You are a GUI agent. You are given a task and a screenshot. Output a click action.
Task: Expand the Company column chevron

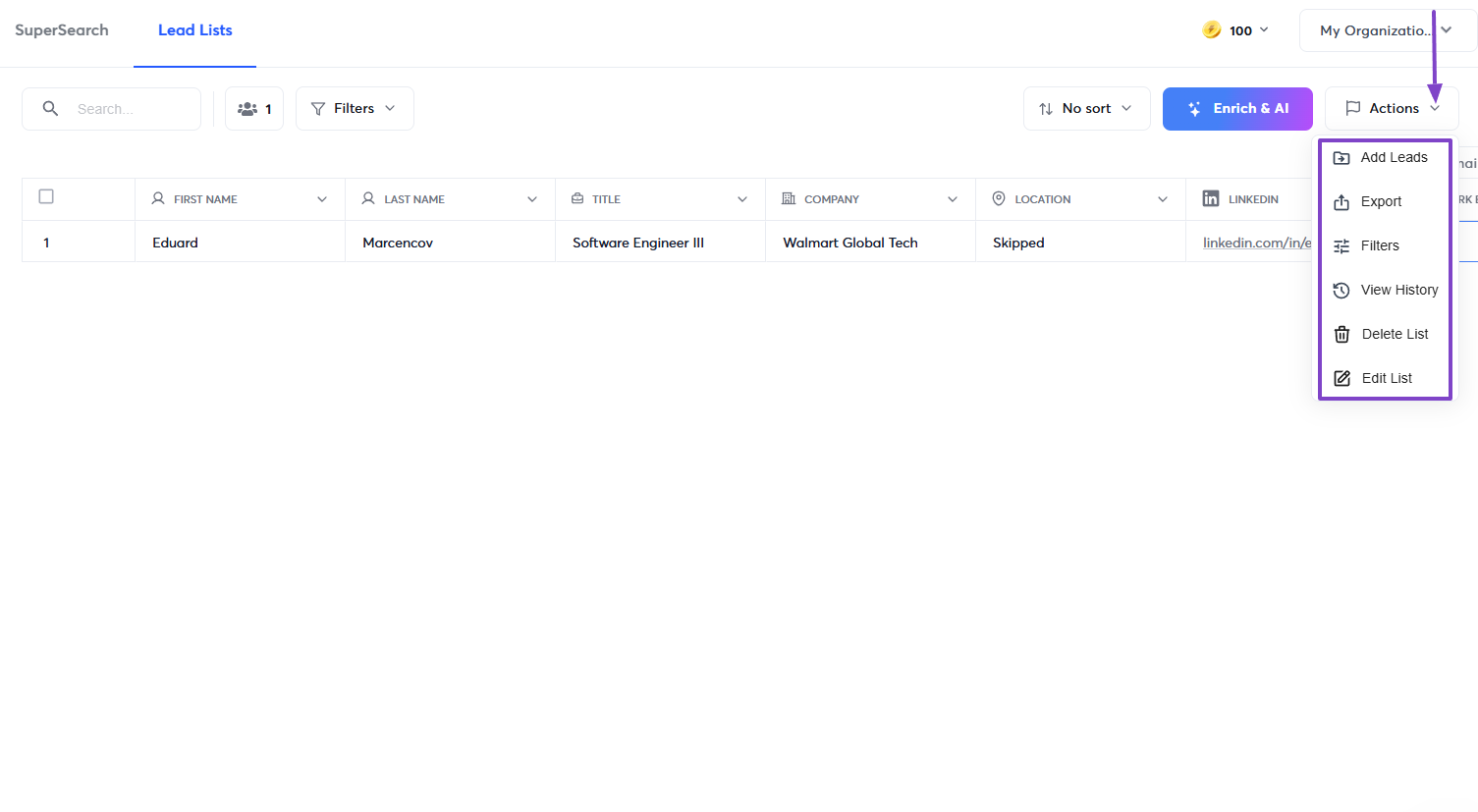pos(953,199)
